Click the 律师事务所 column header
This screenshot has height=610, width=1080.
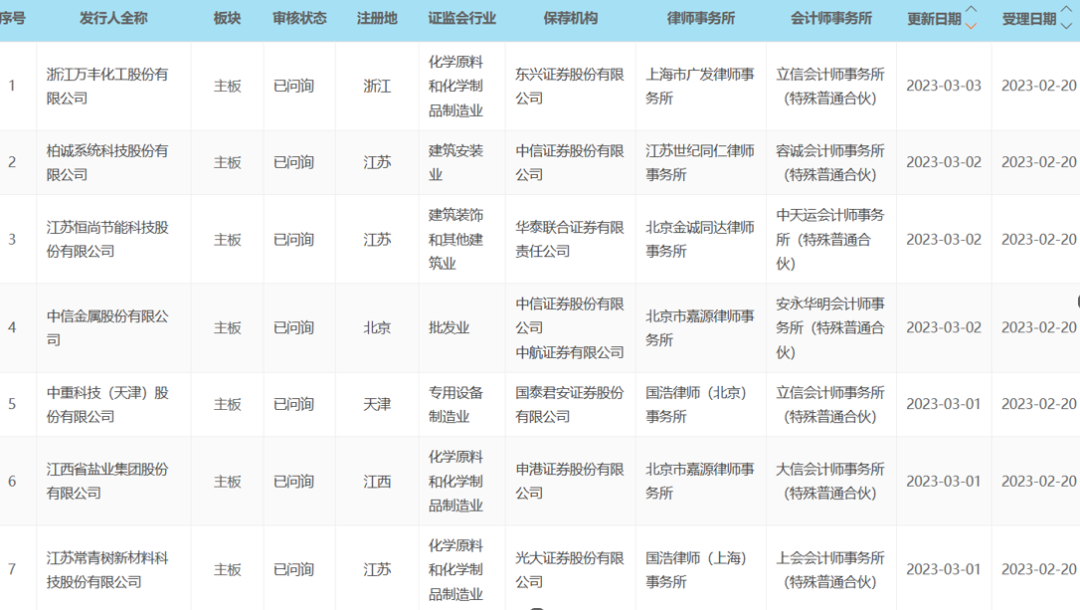click(700, 19)
